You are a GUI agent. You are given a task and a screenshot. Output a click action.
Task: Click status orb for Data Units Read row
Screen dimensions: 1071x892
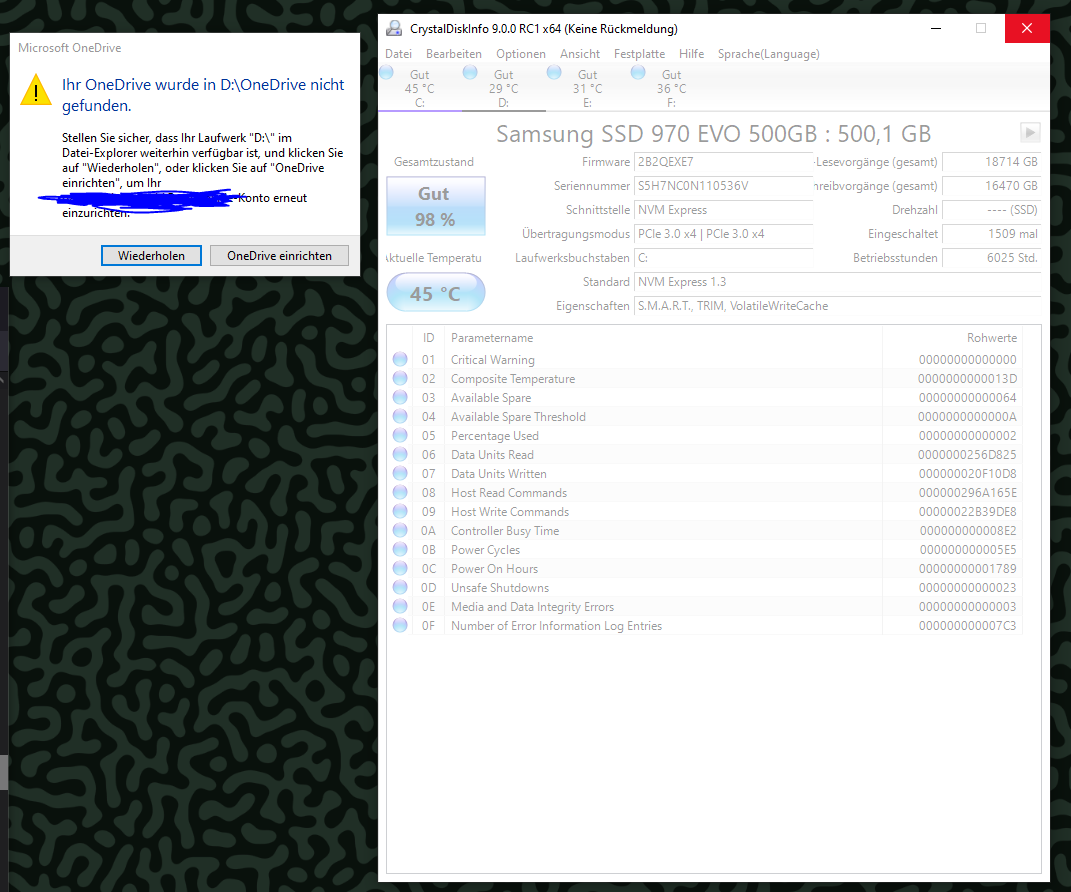(400, 454)
